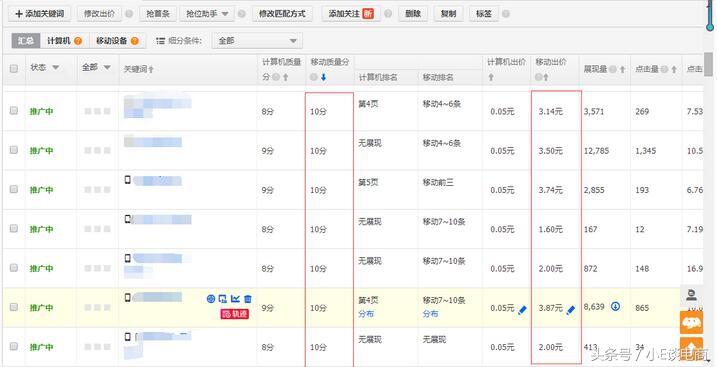The height and width of the screenshot is (367, 717).
Task: Click the sort arrow next to 展现量 header
Action: tap(622, 69)
